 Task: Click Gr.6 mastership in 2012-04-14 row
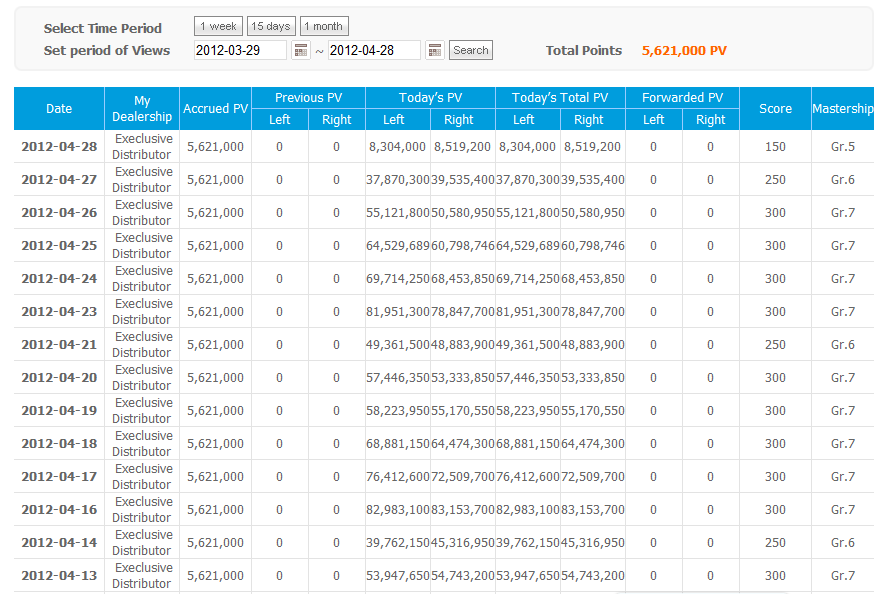(843, 543)
